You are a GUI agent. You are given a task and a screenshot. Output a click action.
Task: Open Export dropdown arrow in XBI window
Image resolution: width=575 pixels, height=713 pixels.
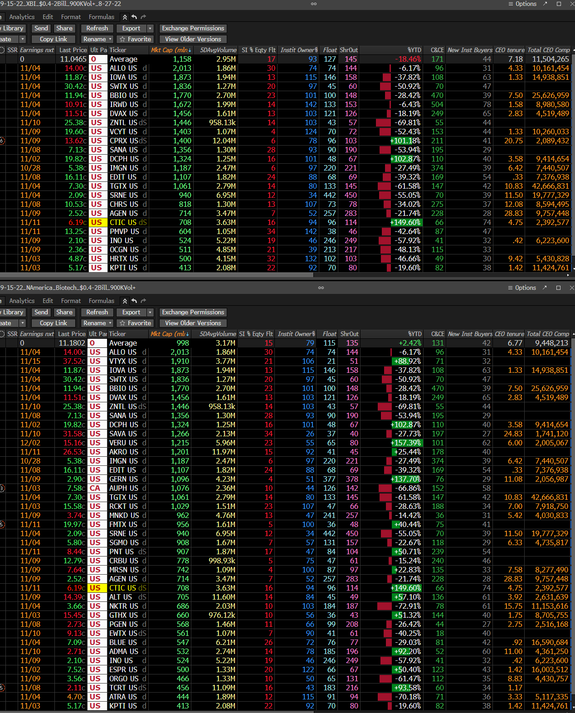pos(150,28)
